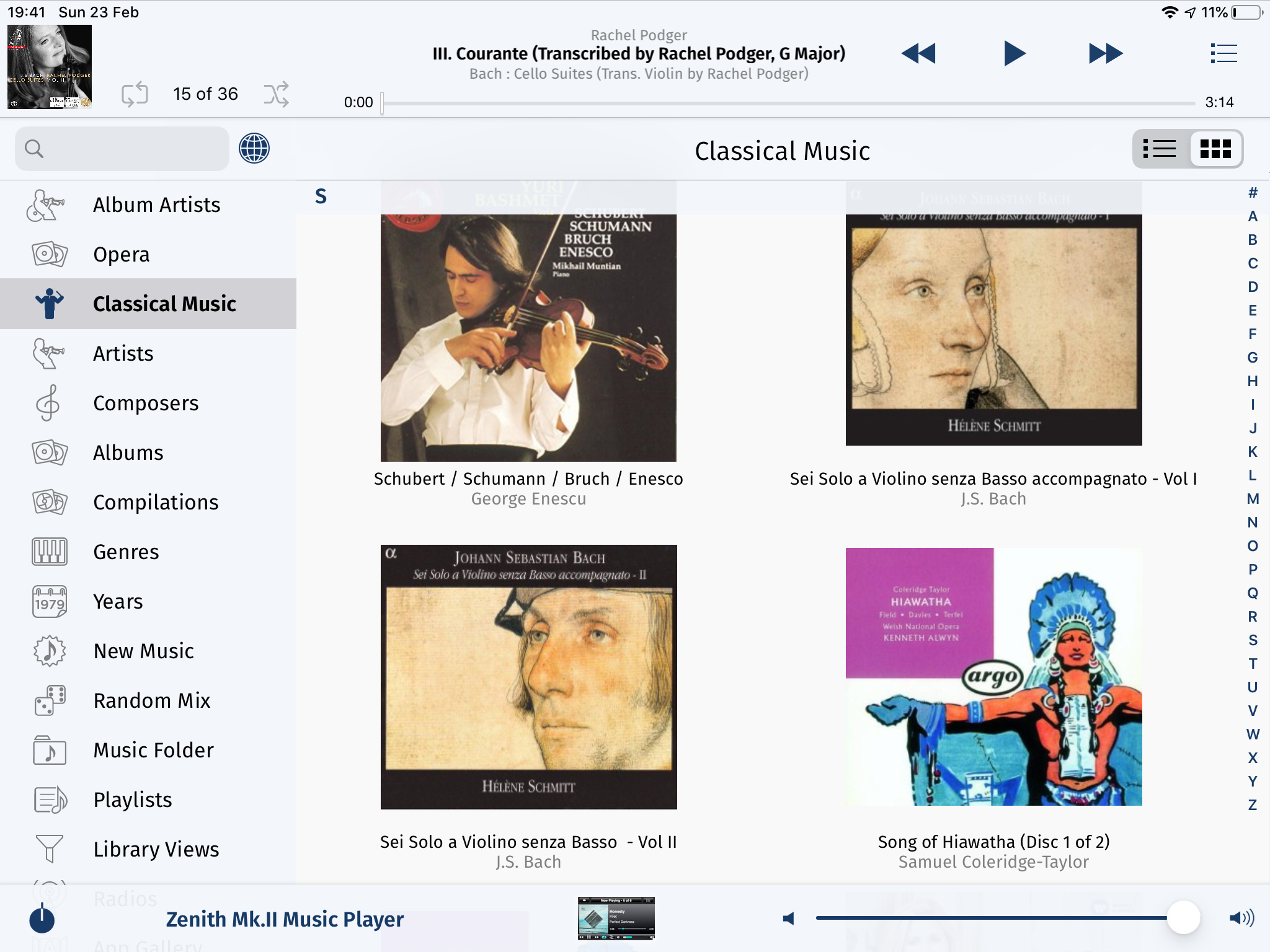The height and width of the screenshot is (952, 1270).
Task: Open the remote screen thumbnail at bottom
Action: 616,918
